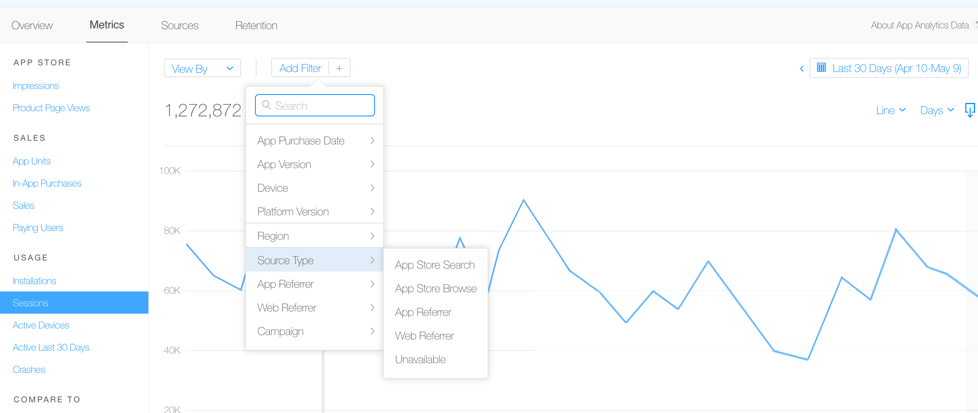Select the Unavailable source type
The height and width of the screenshot is (413, 978).
click(420, 359)
